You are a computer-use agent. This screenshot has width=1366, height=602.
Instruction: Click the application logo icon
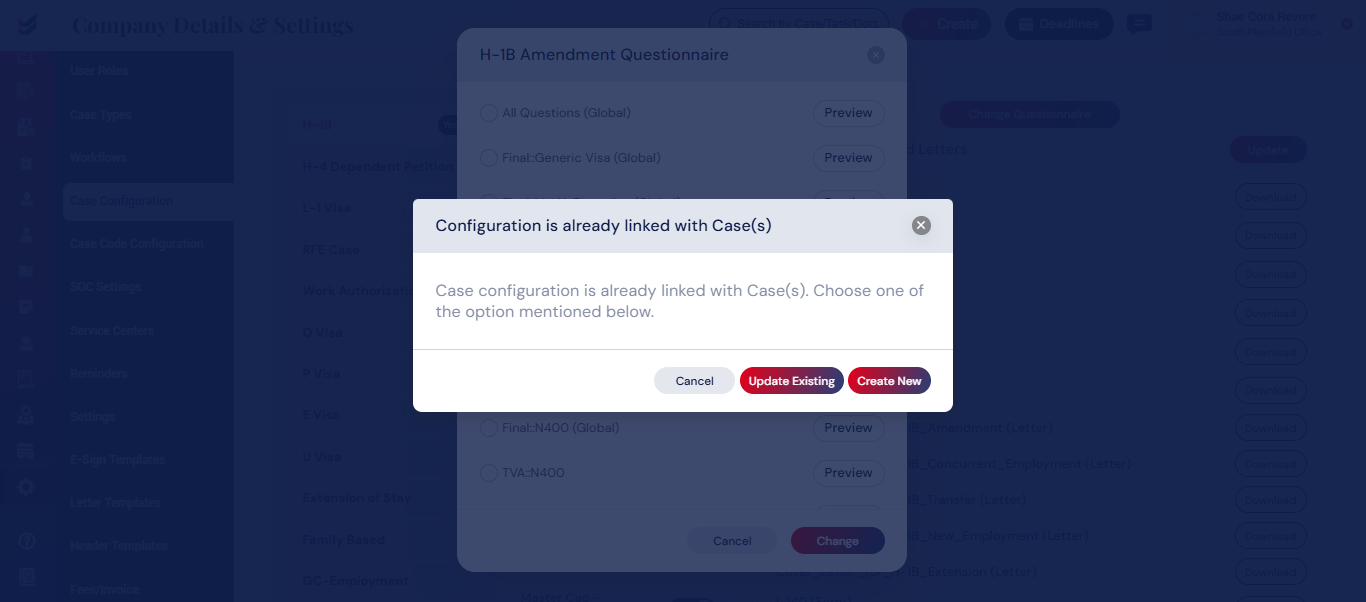click(x=27, y=24)
